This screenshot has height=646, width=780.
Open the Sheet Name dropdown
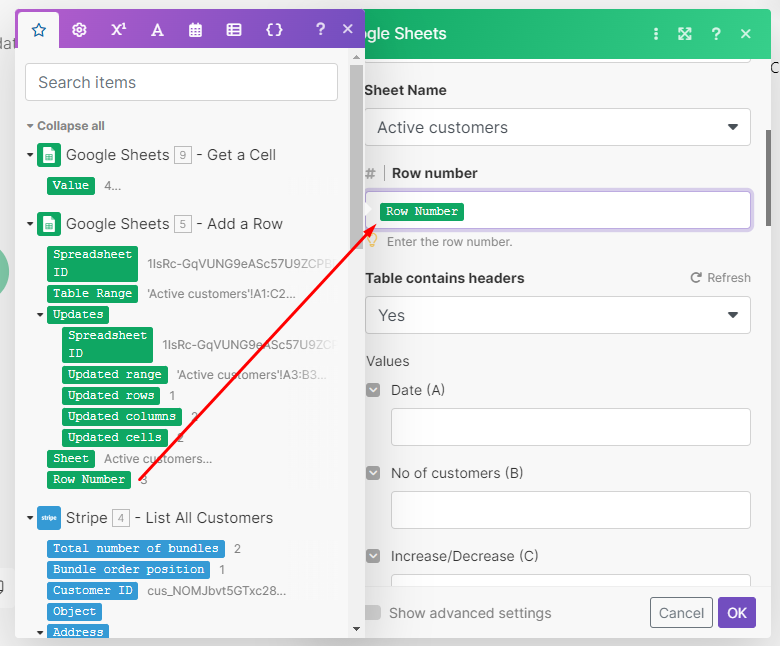click(558, 127)
